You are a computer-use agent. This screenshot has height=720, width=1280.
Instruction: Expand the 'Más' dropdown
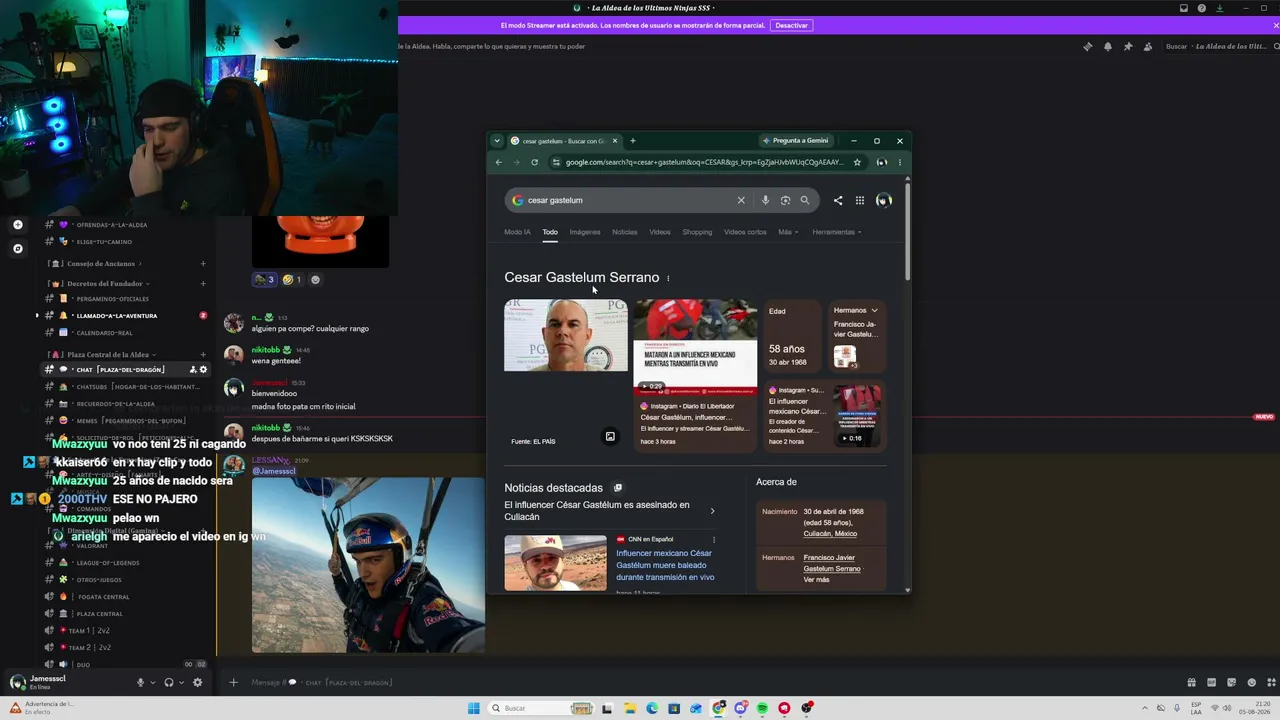pyautogui.click(x=787, y=232)
